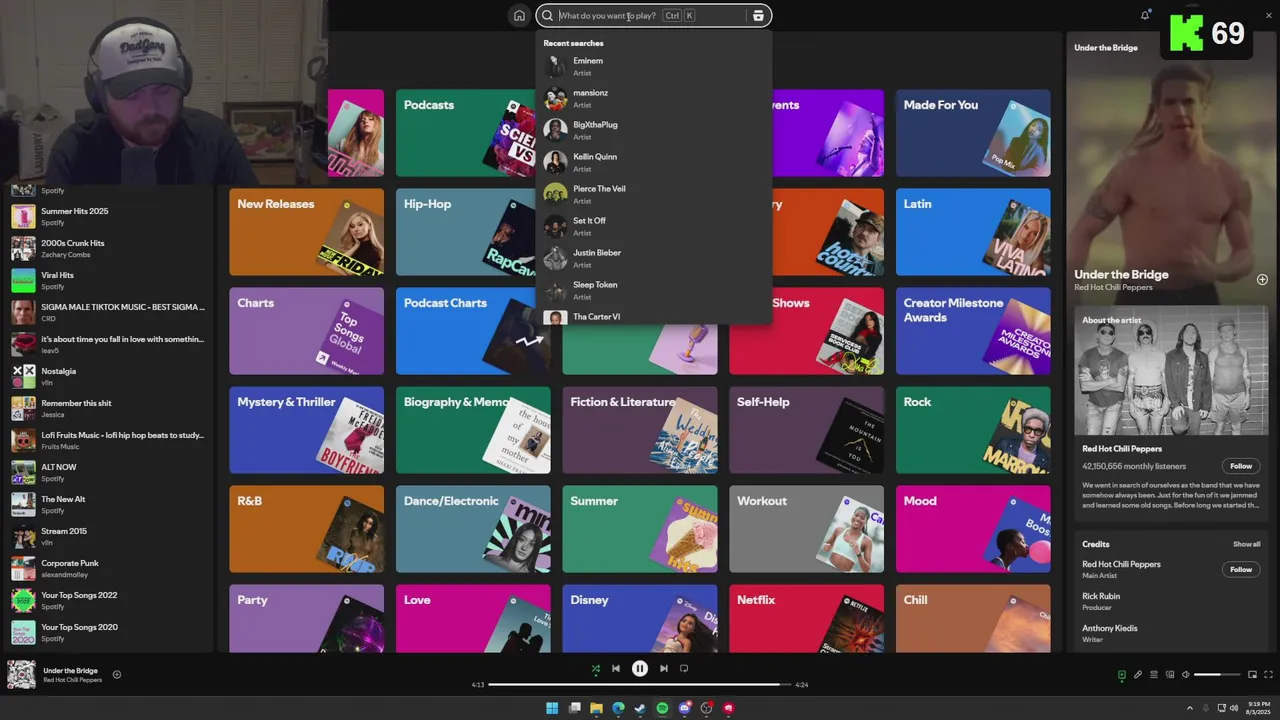Open Viral Hits playlist in library

point(108,280)
